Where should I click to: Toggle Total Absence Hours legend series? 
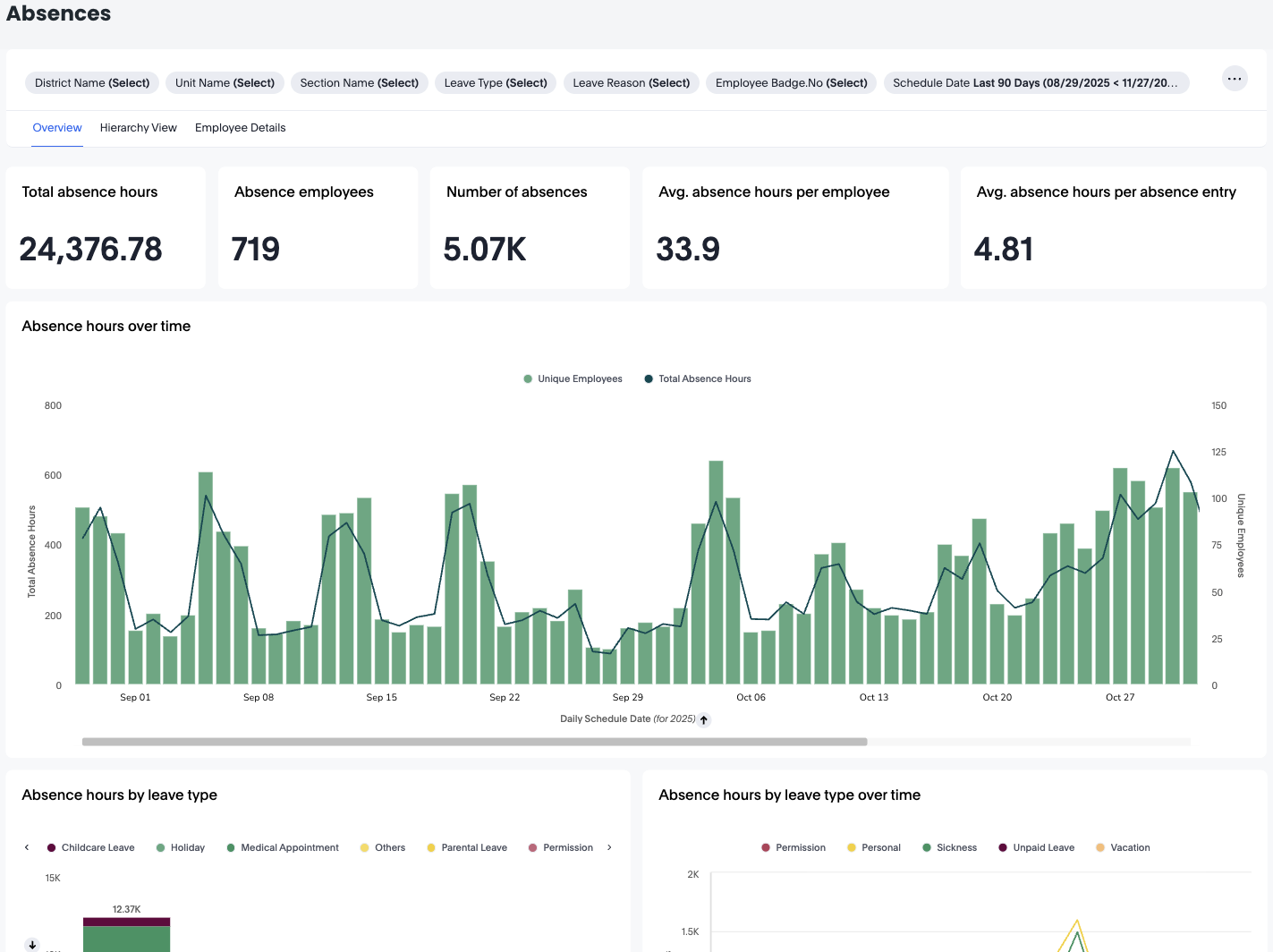[x=698, y=379]
